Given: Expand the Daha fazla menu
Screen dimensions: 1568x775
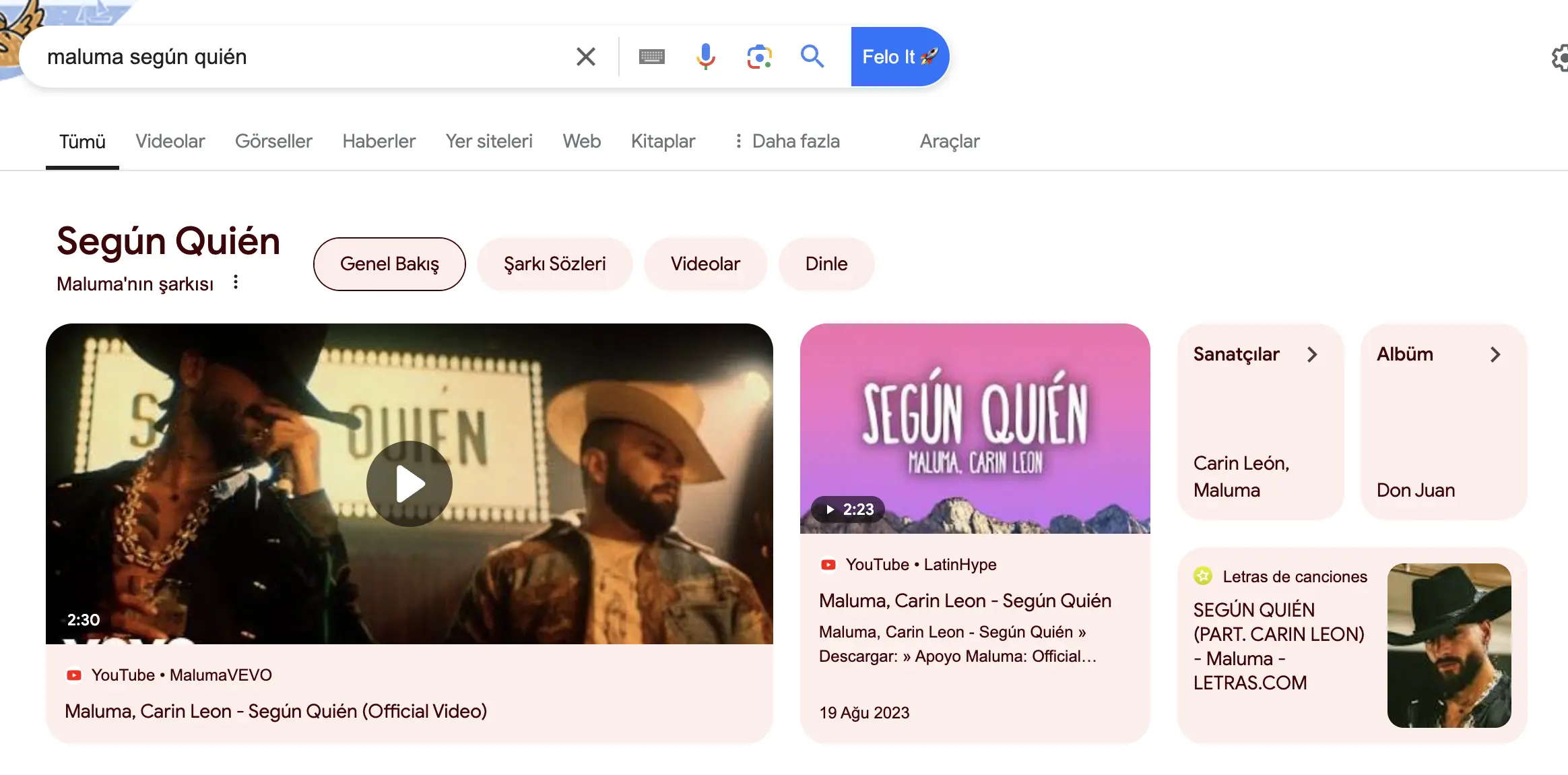Looking at the screenshot, I should pos(787,142).
